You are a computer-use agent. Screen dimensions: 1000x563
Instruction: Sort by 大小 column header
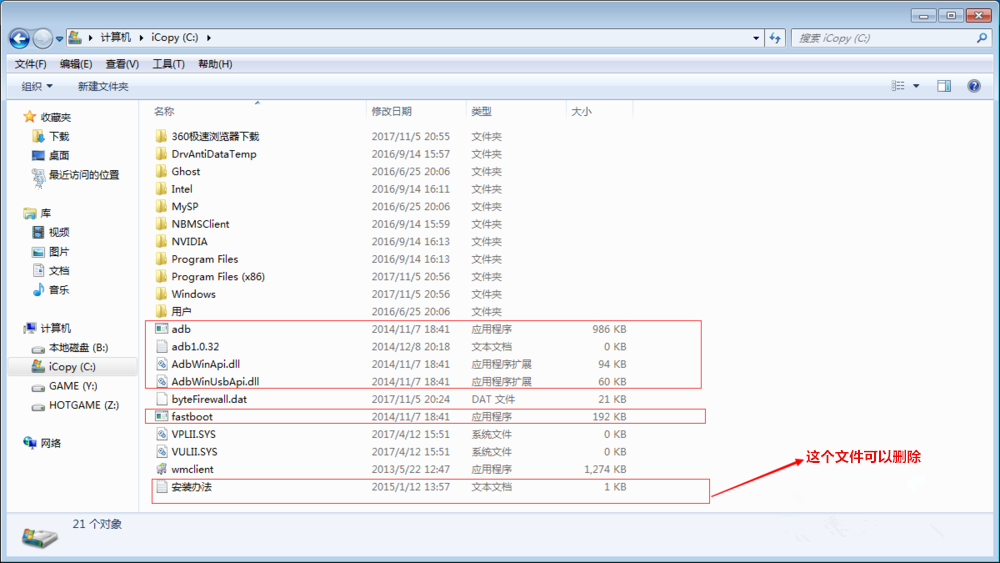581,111
